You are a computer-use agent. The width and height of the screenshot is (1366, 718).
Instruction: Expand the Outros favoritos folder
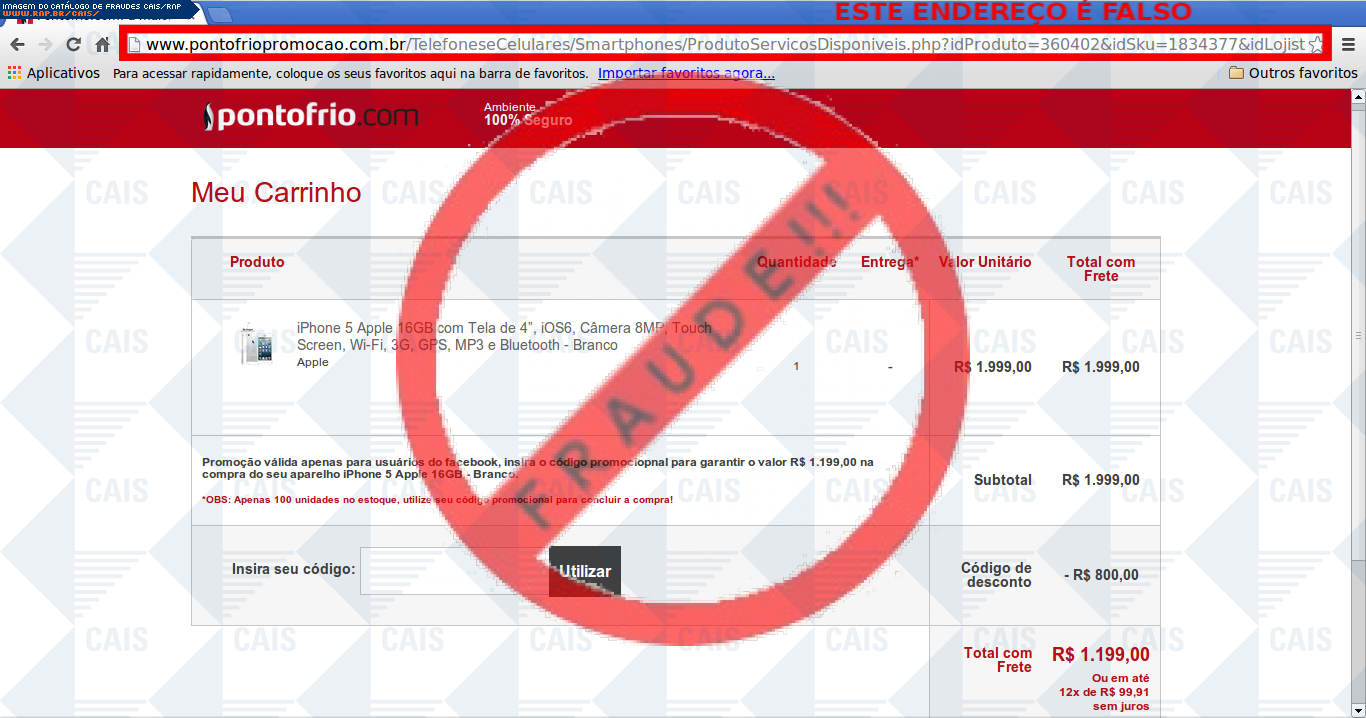(x=1292, y=73)
